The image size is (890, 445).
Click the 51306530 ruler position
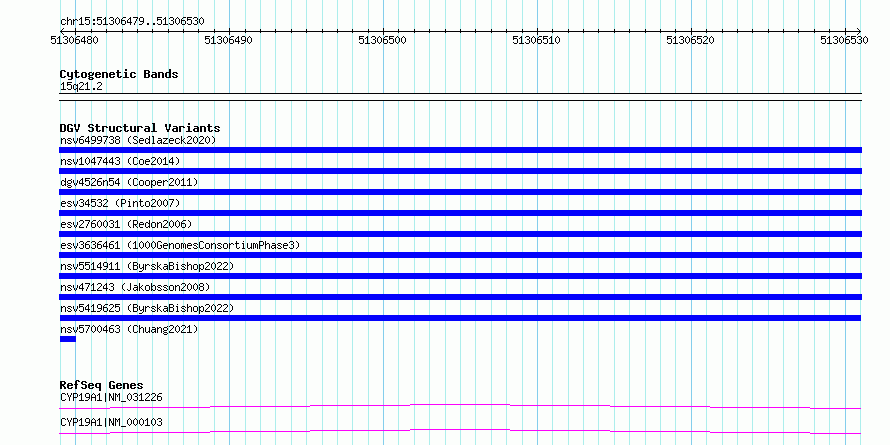point(844,40)
